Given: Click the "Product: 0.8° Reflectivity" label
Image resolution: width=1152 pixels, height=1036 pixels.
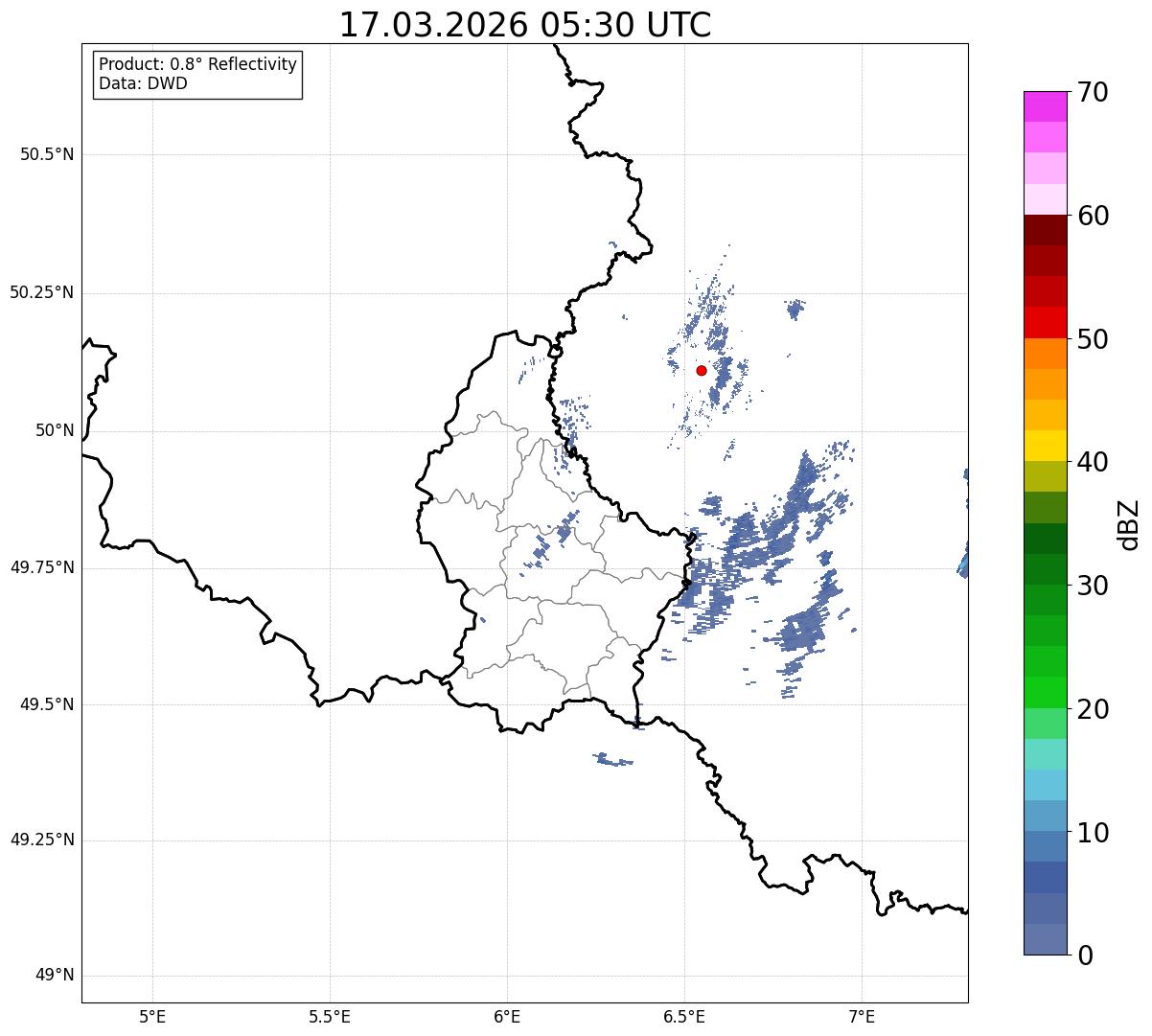Looking at the screenshot, I should [198, 64].
